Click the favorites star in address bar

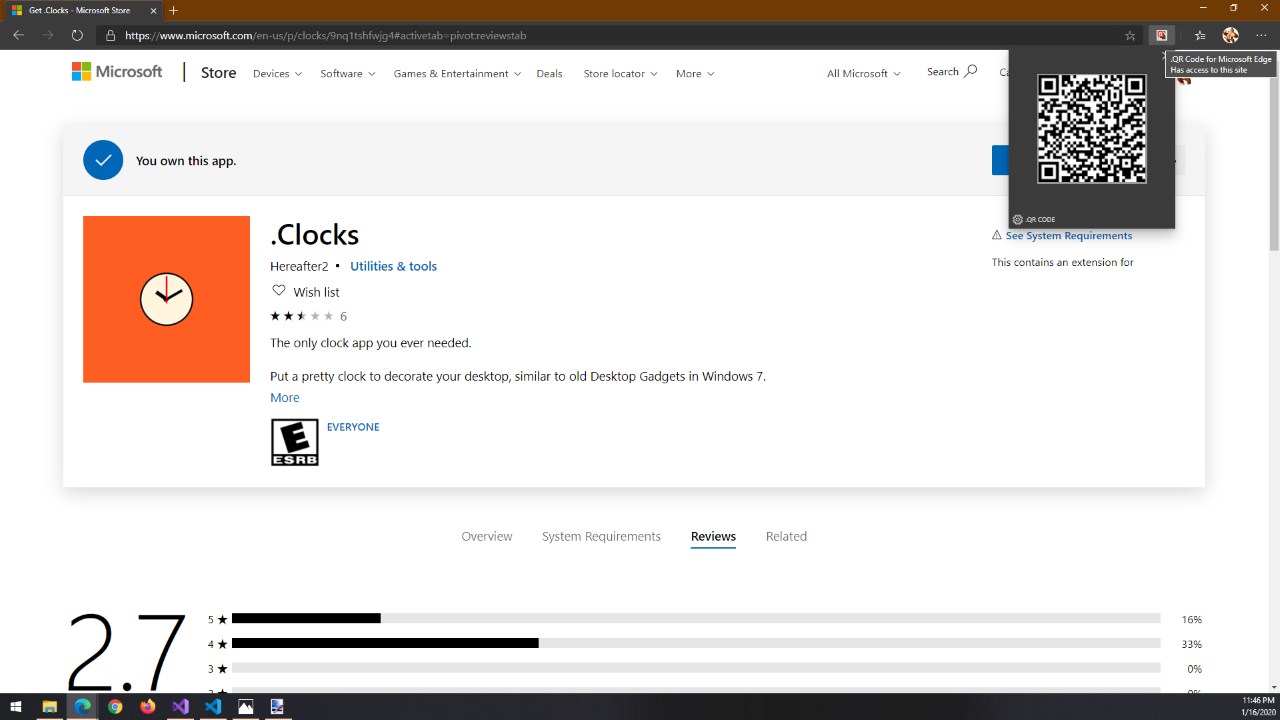(1130, 35)
